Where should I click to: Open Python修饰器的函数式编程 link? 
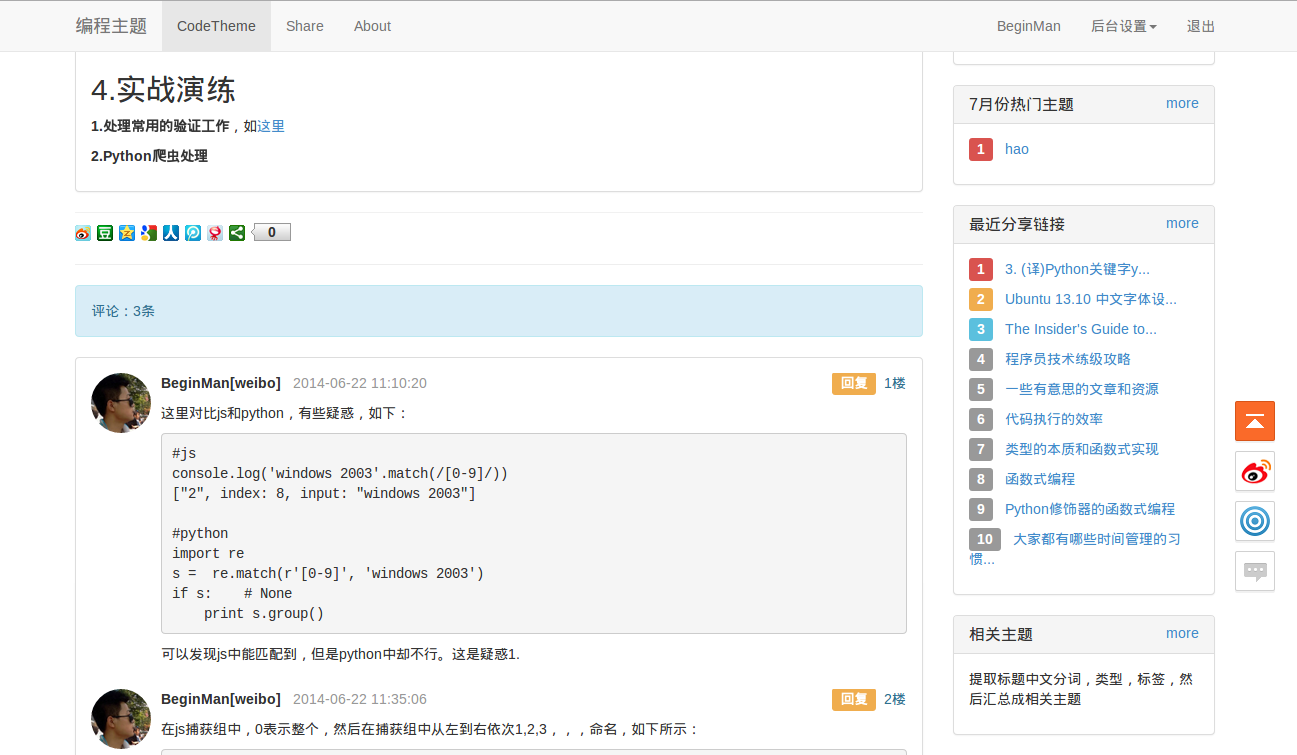tap(1090, 509)
